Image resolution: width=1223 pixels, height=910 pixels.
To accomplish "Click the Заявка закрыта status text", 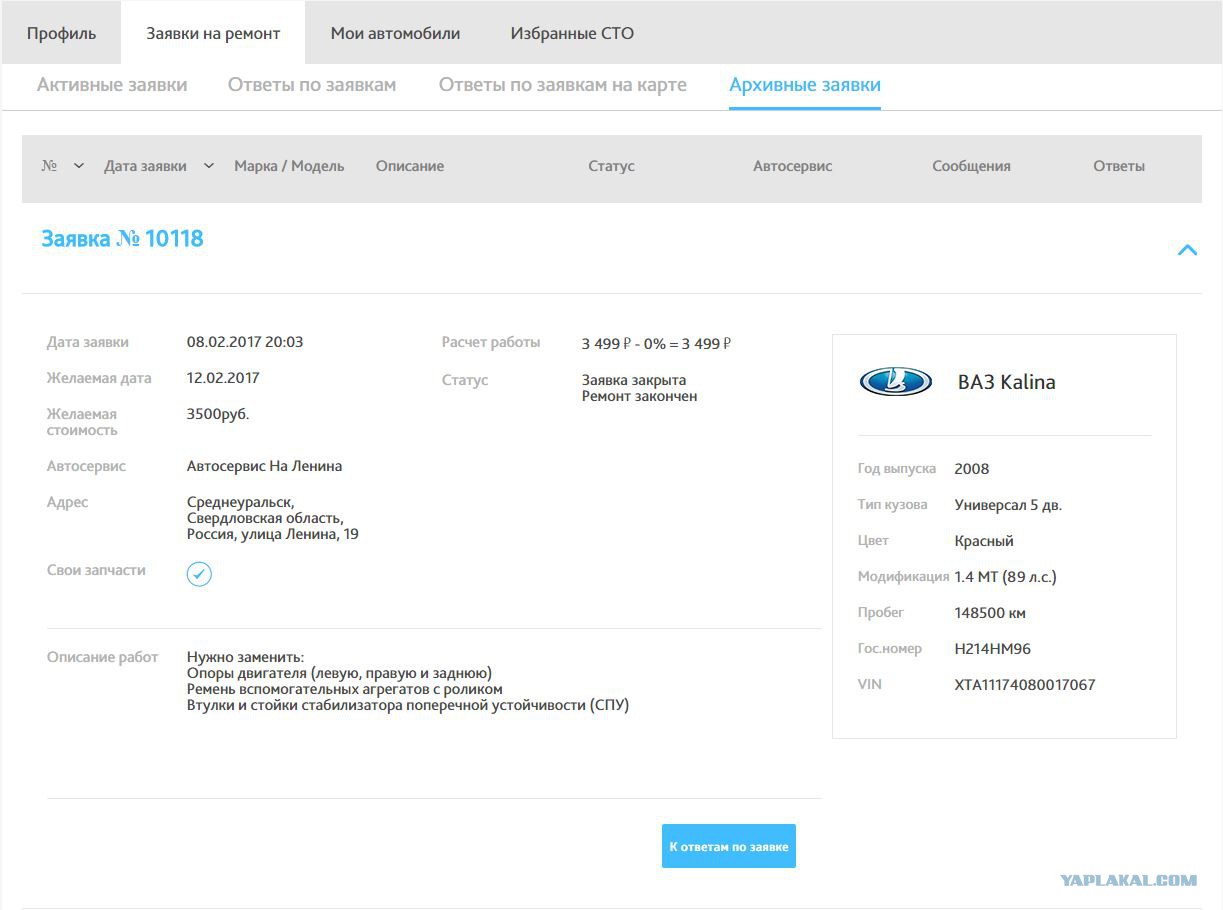I will coord(634,380).
